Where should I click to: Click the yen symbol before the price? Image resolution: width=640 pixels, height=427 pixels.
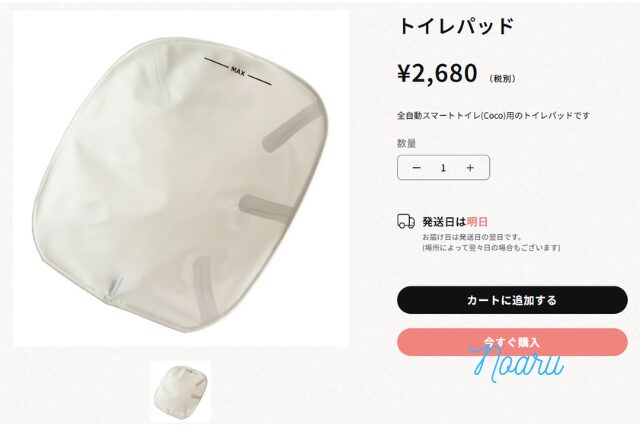coord(404,74)
